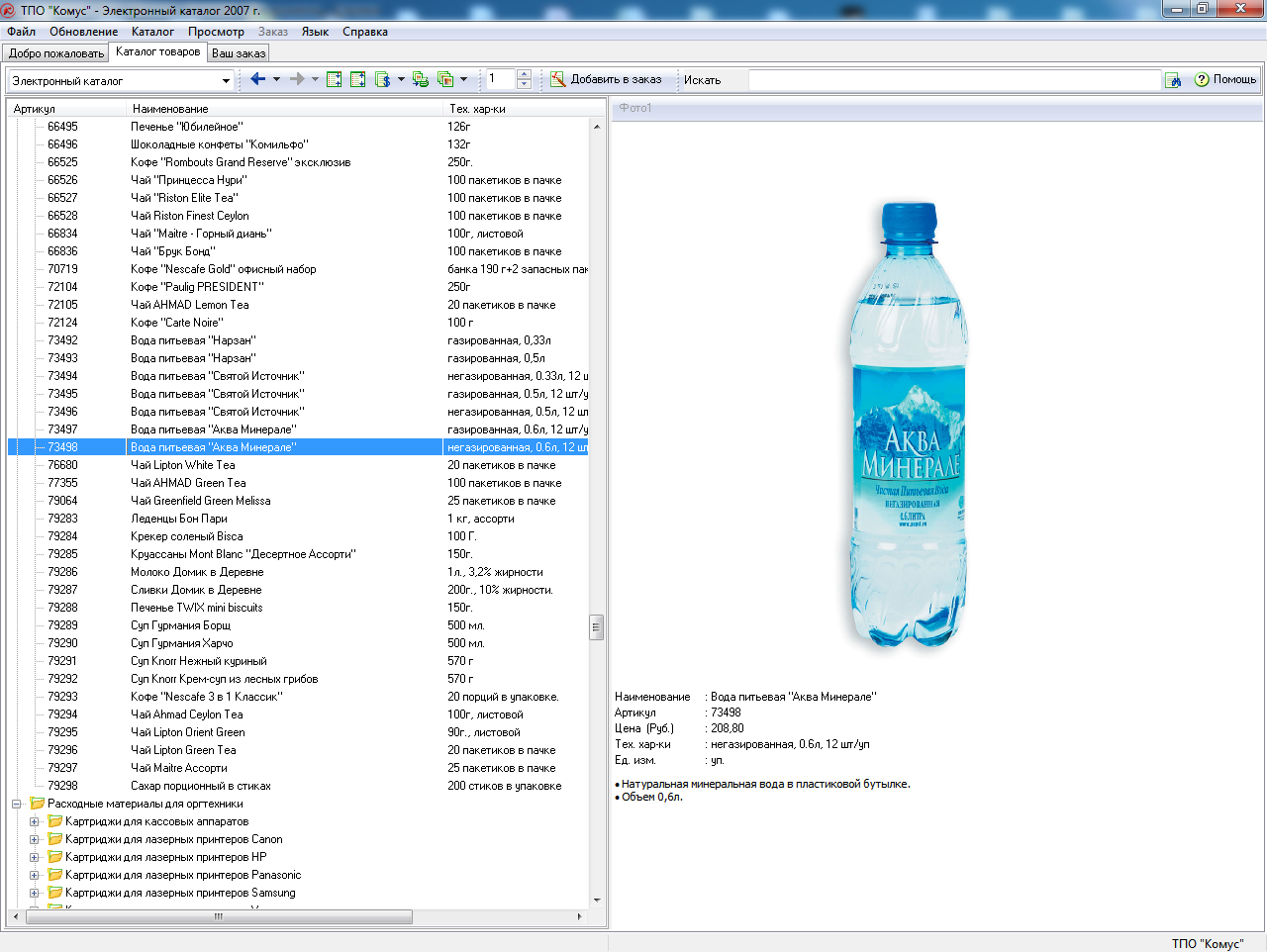Screen dimensions: 1267x952
Task: Expand the Картриджи для лазерных принтеров Samsung node
Action: point(35,893)
